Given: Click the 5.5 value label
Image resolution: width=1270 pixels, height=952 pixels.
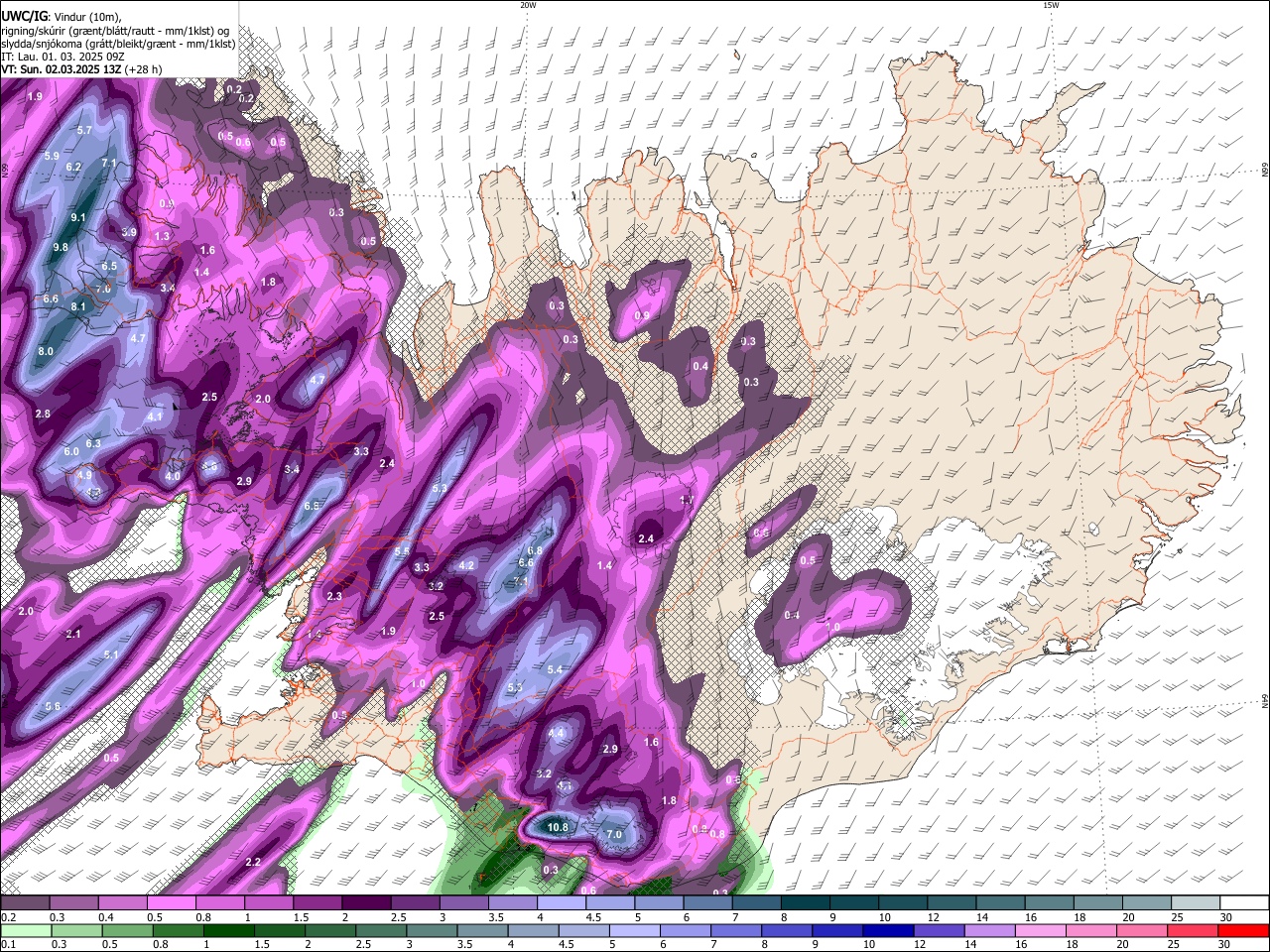Looking at the screenshot, I should (402, 551).
